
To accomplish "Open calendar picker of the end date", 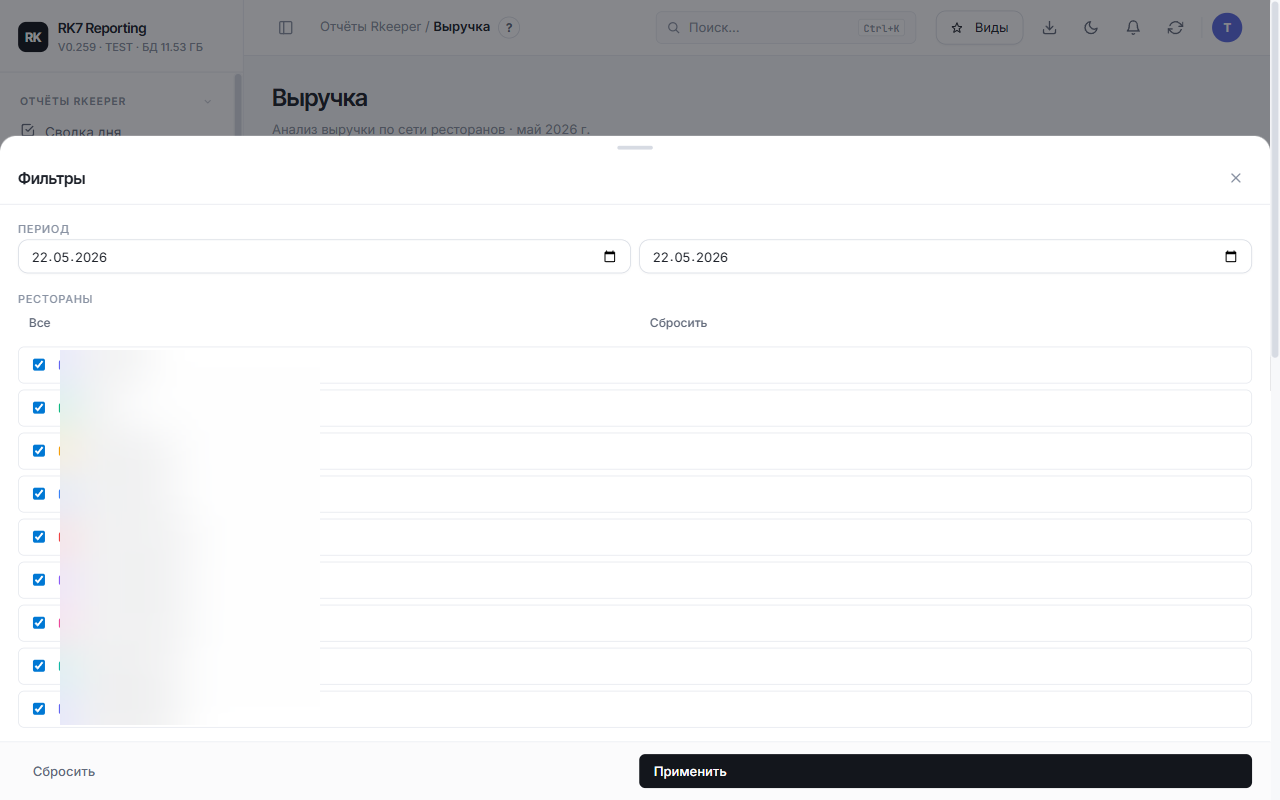I will (x=1231, y=257).
